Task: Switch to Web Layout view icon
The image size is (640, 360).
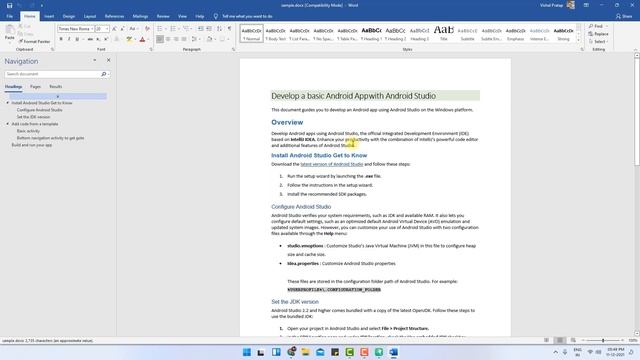Action: (x=573, y=340)
